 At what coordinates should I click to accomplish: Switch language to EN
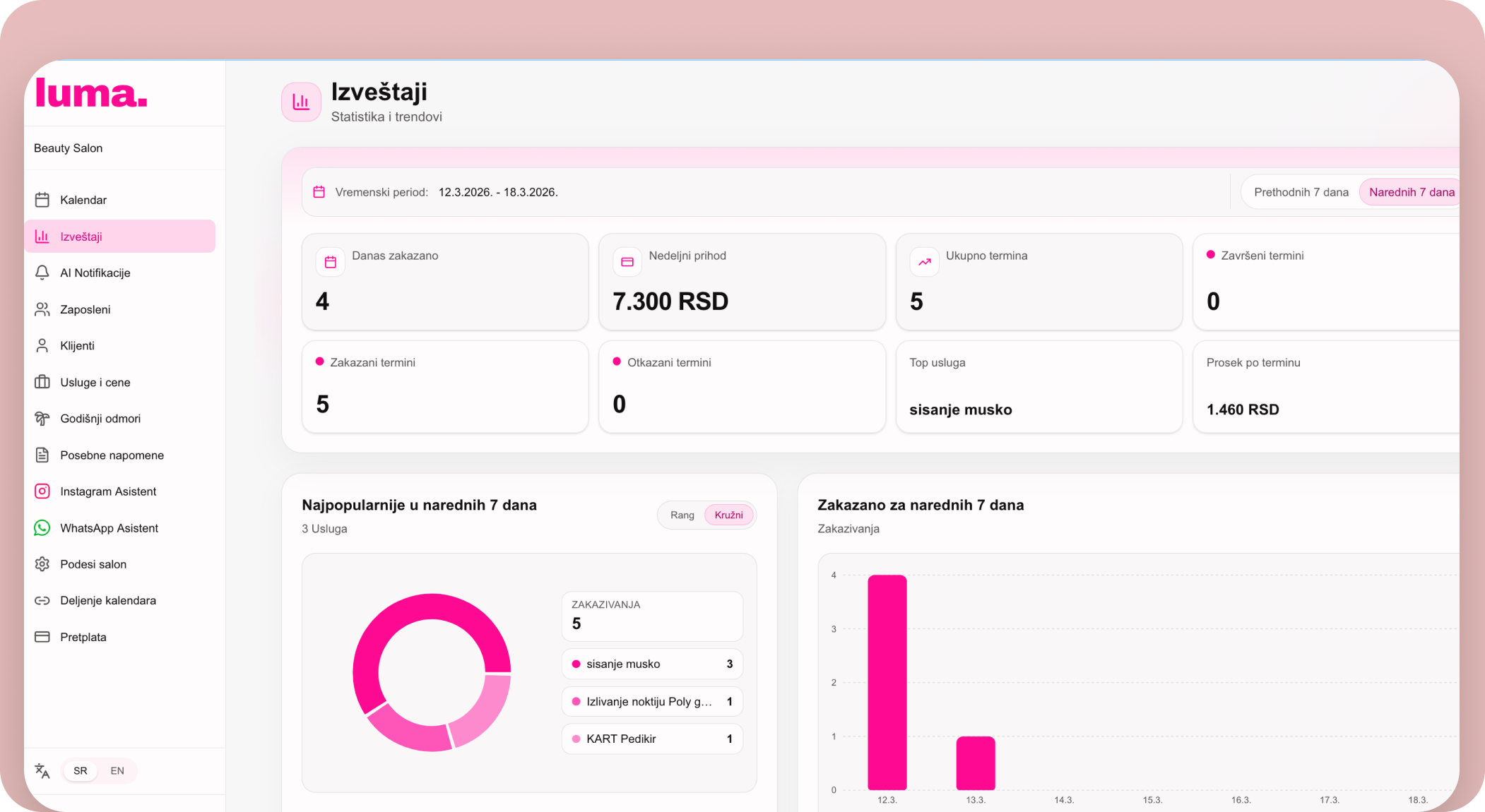click(x=117, y=771)
